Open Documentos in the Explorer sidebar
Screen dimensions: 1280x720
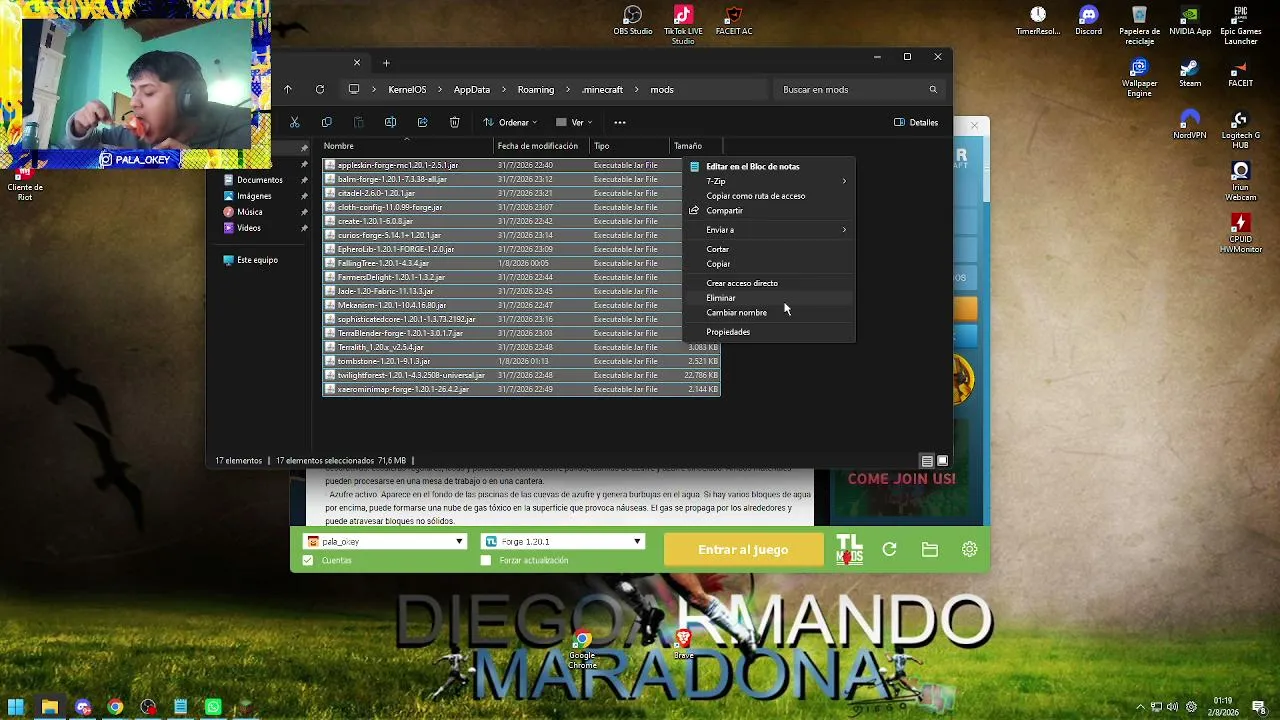coord(259,180)
